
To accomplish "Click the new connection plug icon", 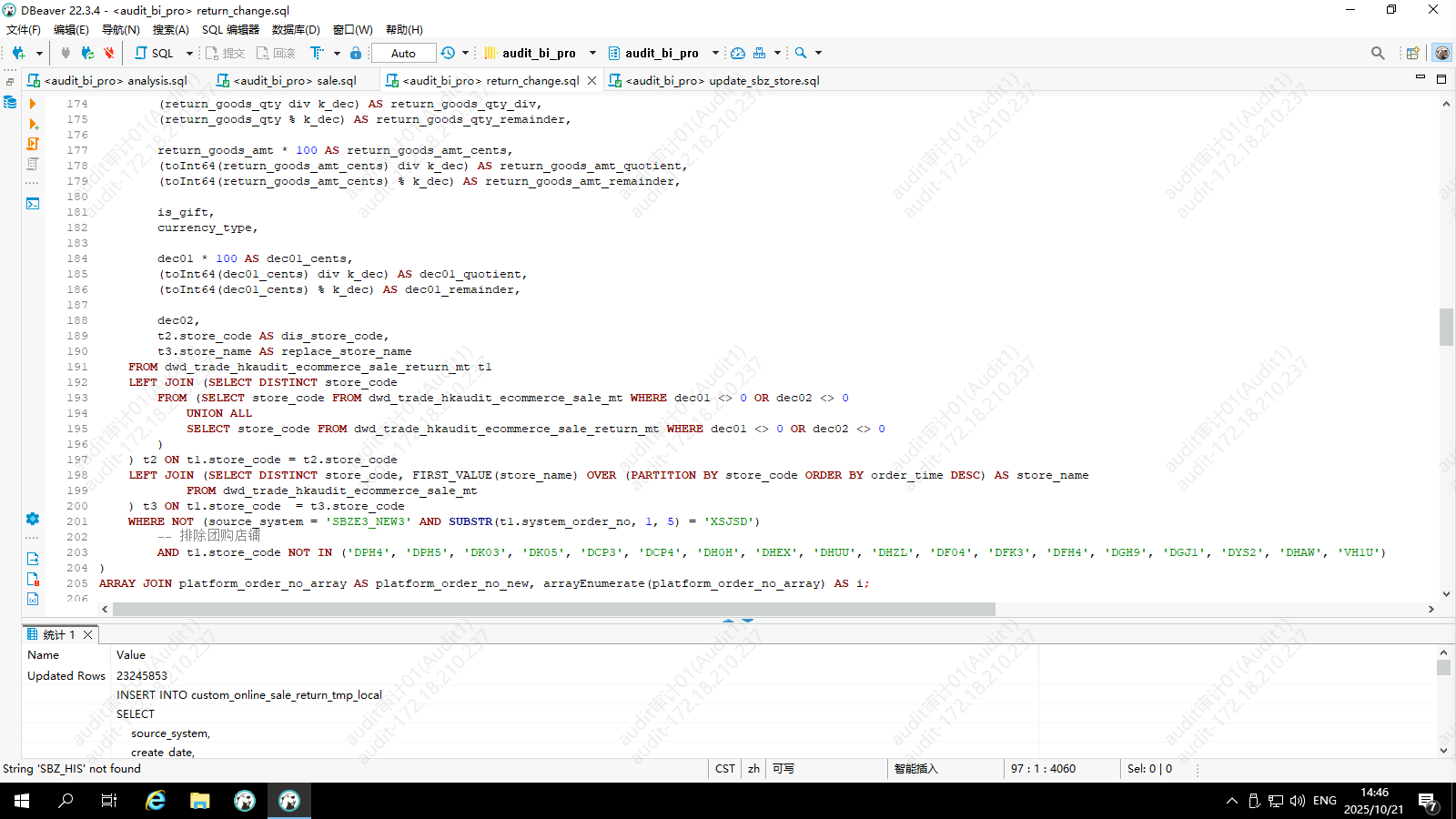I will pyautogui.click(x=18, y=53).
